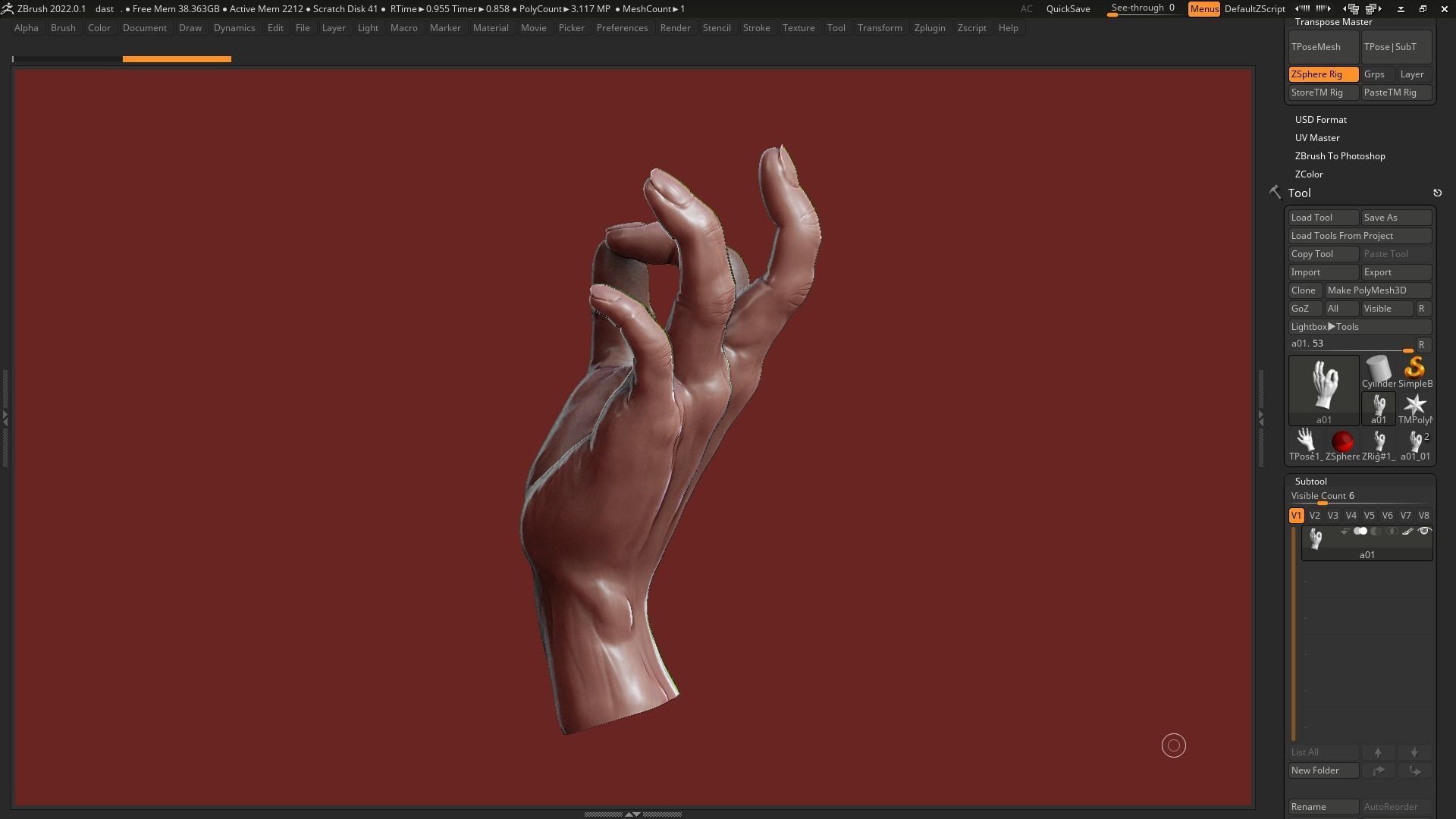Toggle the Menus button
The height and width of the screenshot is (819, 1456).
click(x=1204, y=9)
